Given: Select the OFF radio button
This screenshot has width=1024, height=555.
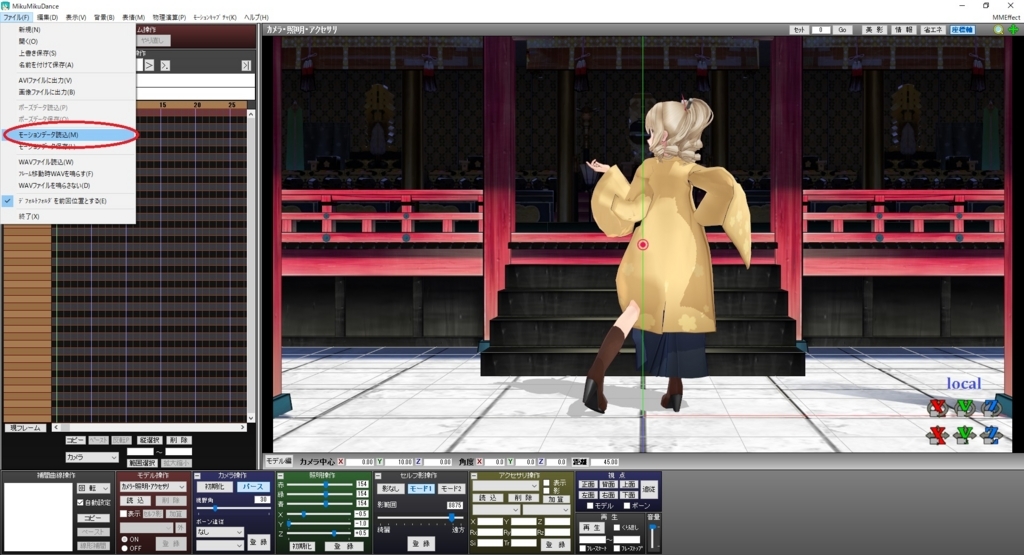Looking at the screenshot, I should (x=125, y=548).
